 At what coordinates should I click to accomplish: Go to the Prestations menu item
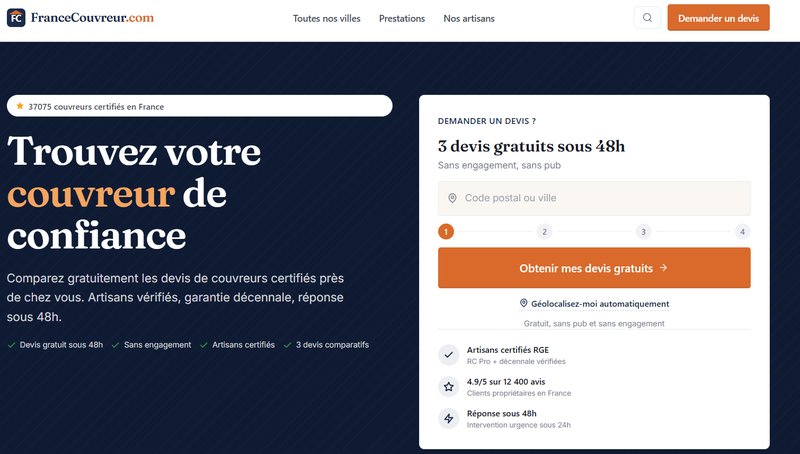tap(402, 18)
